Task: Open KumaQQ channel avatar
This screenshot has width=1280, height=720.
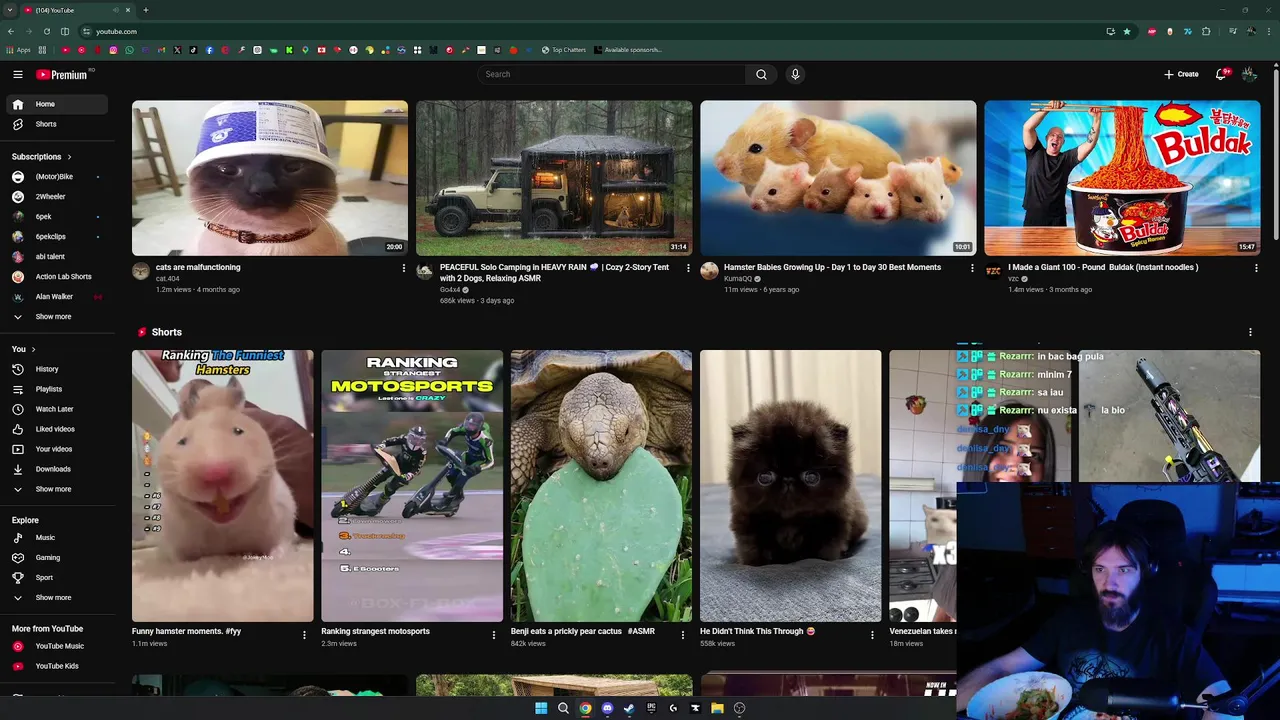Action: [x=709, y=271]
